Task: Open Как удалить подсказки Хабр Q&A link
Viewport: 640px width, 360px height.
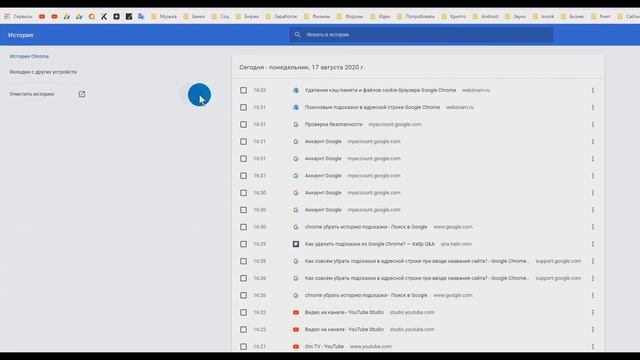Action: tap(370, 244)
